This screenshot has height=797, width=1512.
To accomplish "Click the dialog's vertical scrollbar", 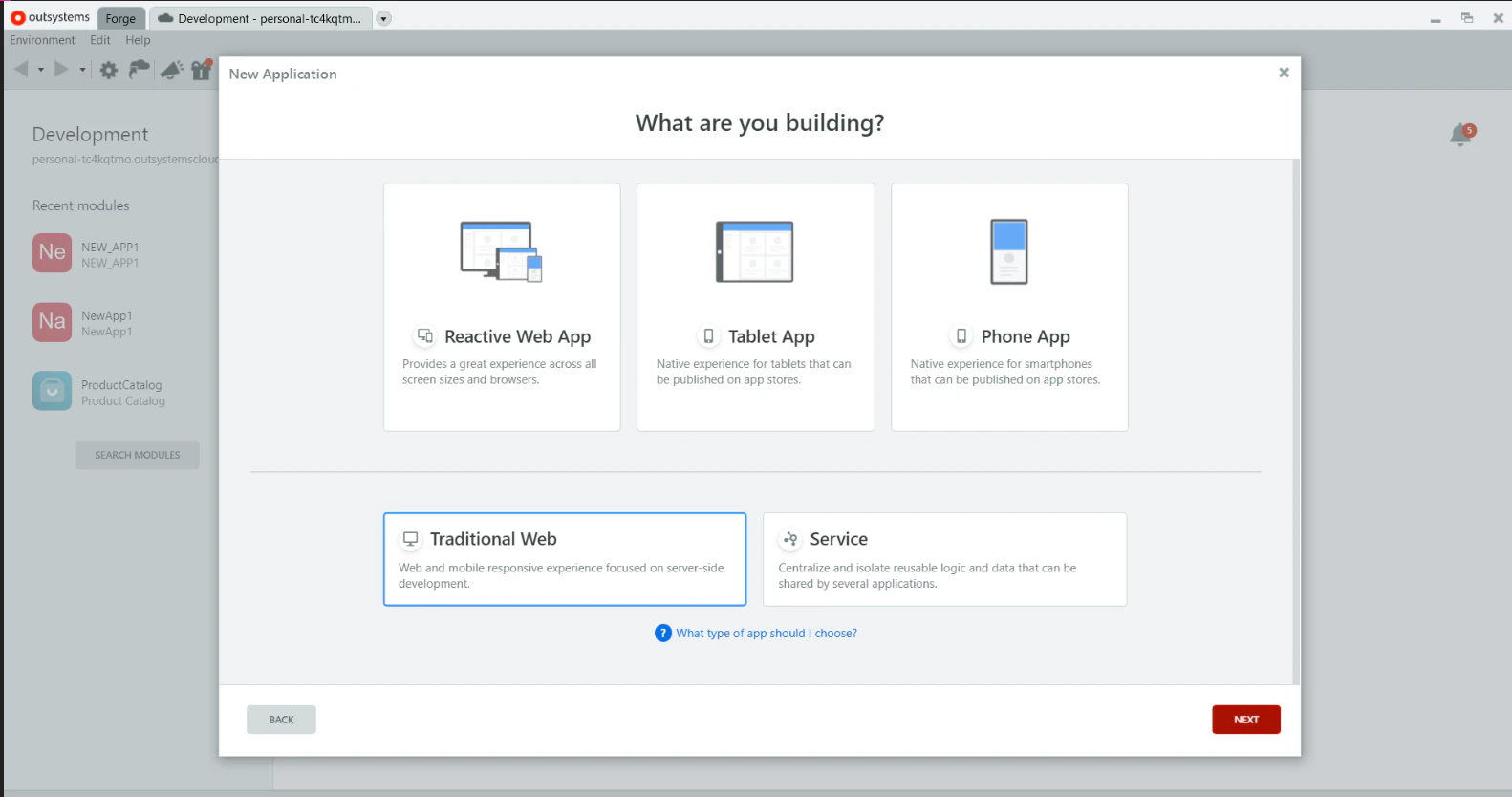I will coord(1296,421).
